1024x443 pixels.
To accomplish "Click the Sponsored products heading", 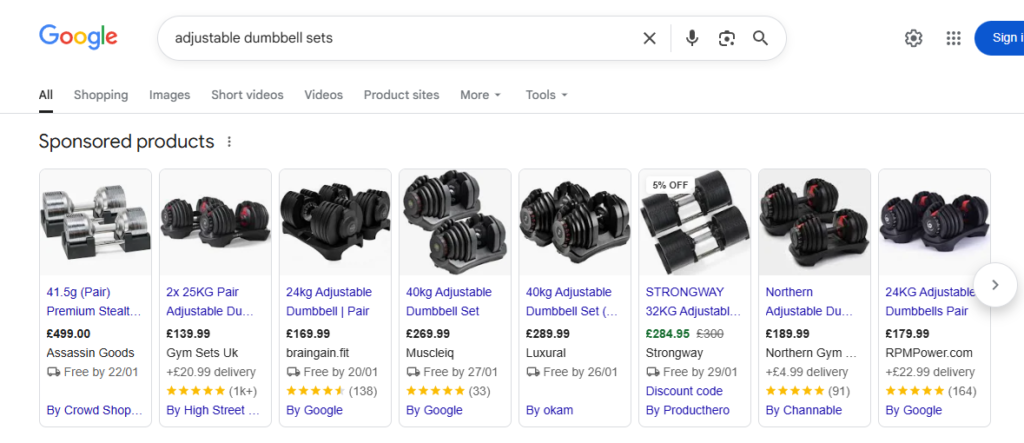I will tap(126, 142).
